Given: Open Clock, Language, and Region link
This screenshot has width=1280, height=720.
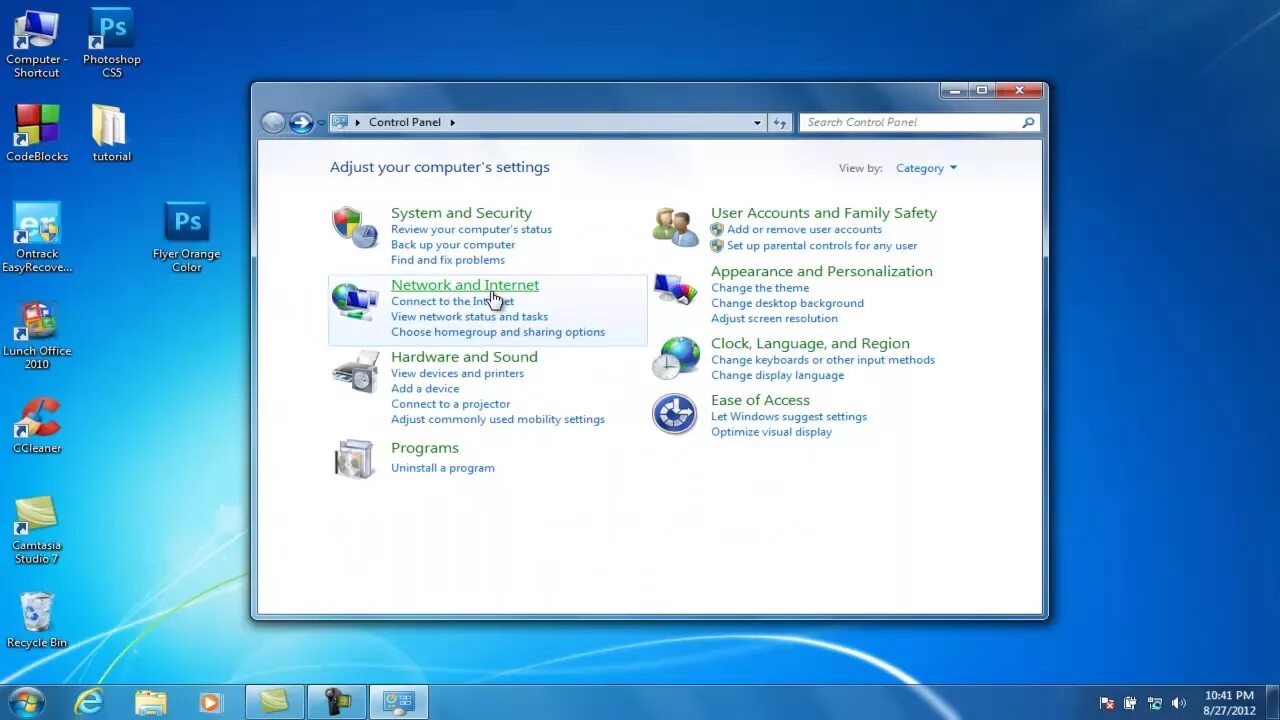Looking at the screenshot, I should pos(810,344).
